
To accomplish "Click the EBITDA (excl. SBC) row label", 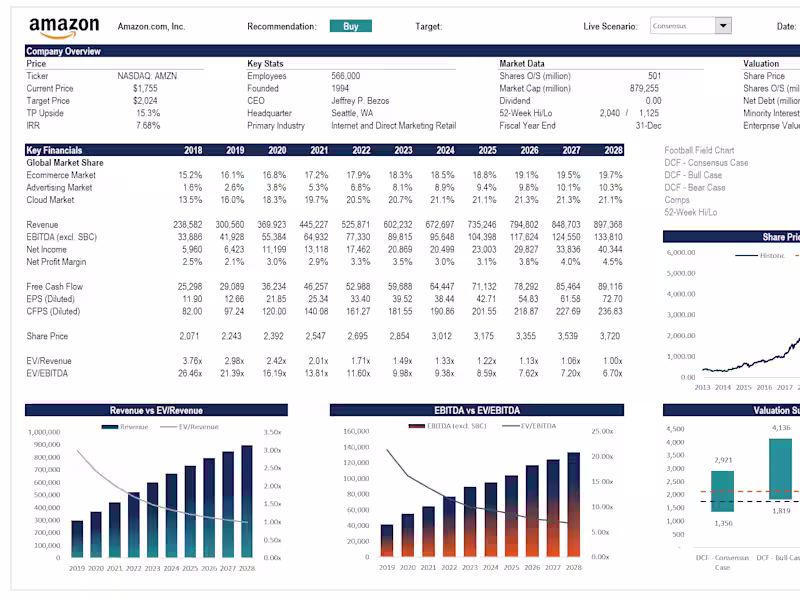I will 61,237.
